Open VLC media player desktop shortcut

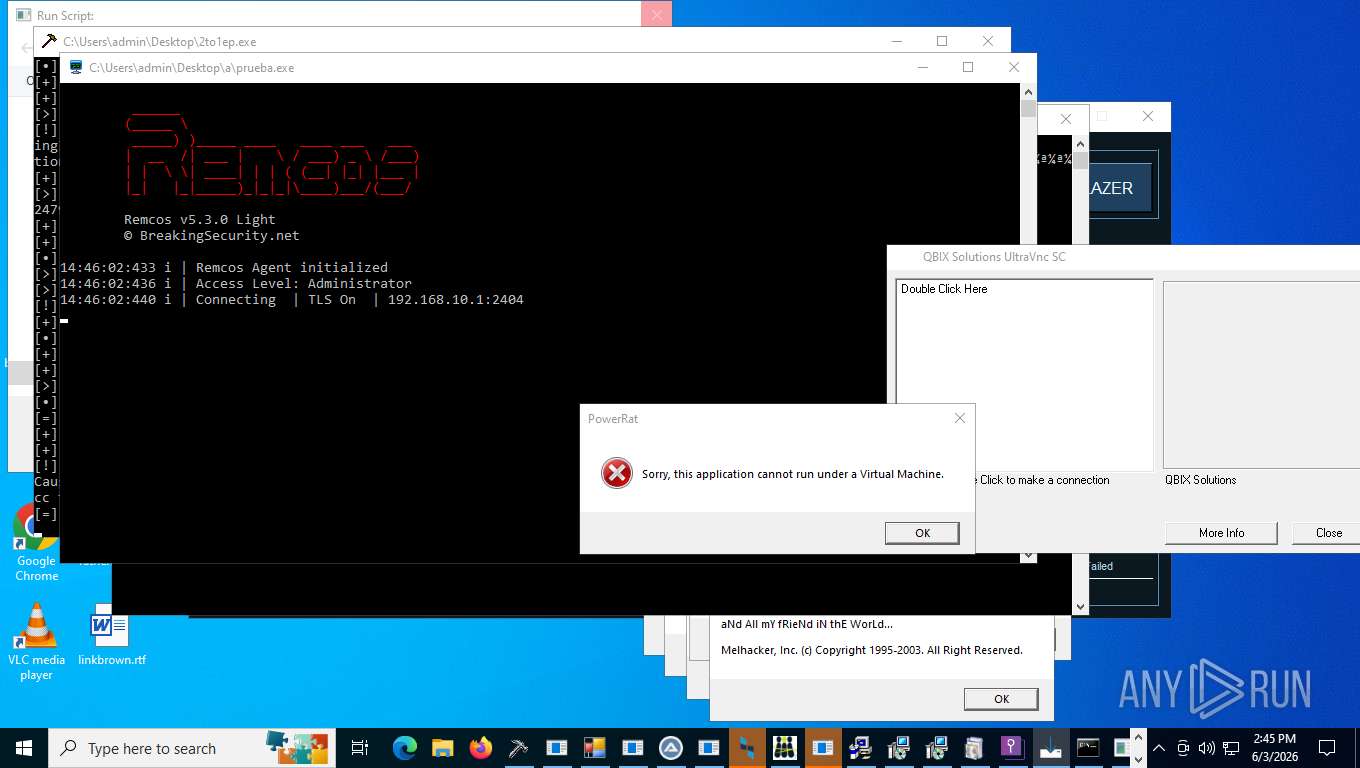[x=36, y=642]
